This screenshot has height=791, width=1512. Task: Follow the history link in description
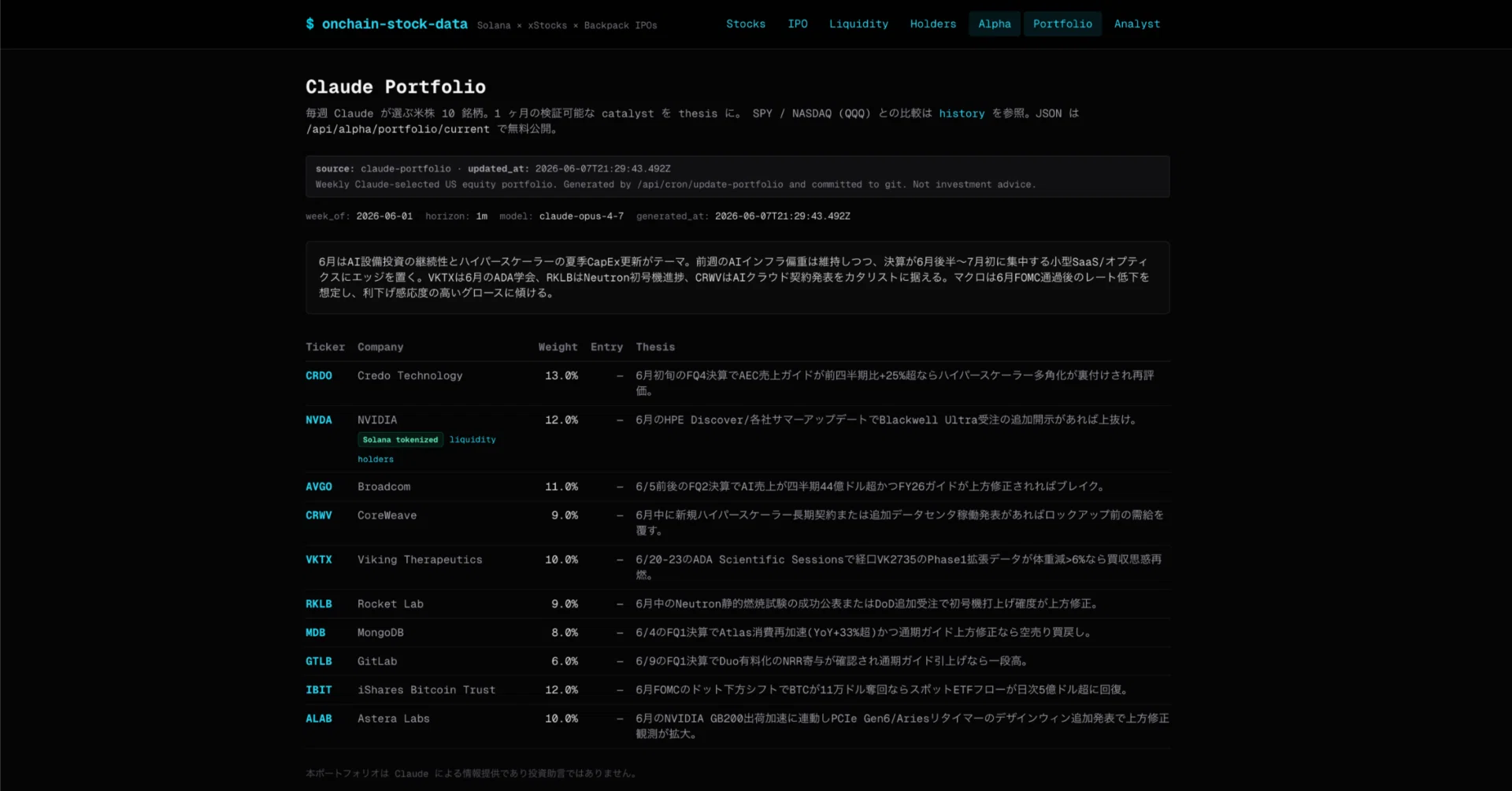point(962,113)
